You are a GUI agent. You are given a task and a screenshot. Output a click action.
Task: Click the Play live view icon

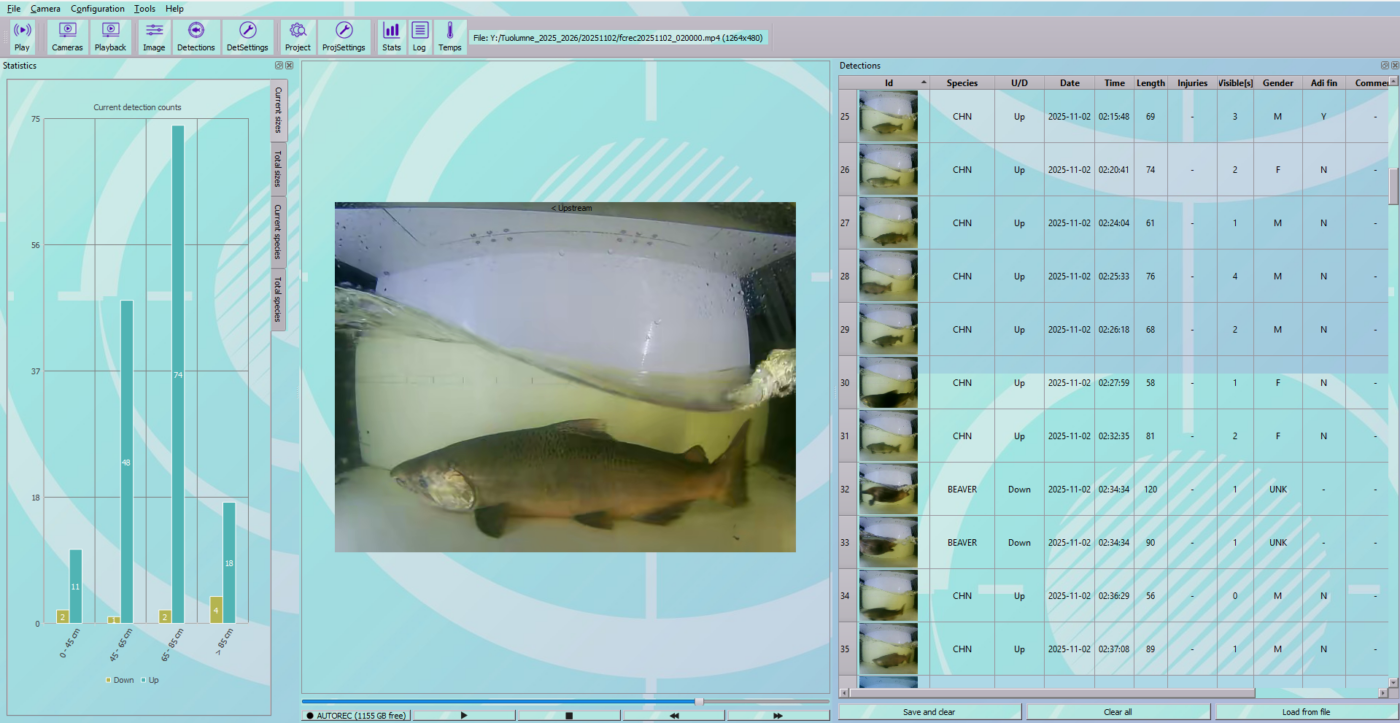tap(22, 37)
